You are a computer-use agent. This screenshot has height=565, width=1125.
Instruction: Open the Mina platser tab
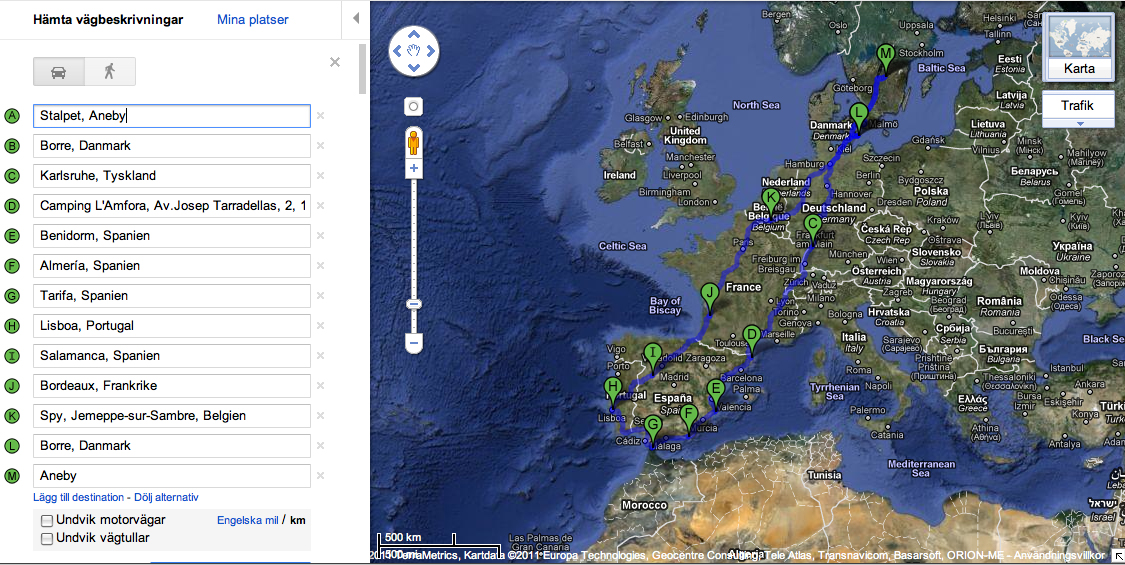(253, 19)
